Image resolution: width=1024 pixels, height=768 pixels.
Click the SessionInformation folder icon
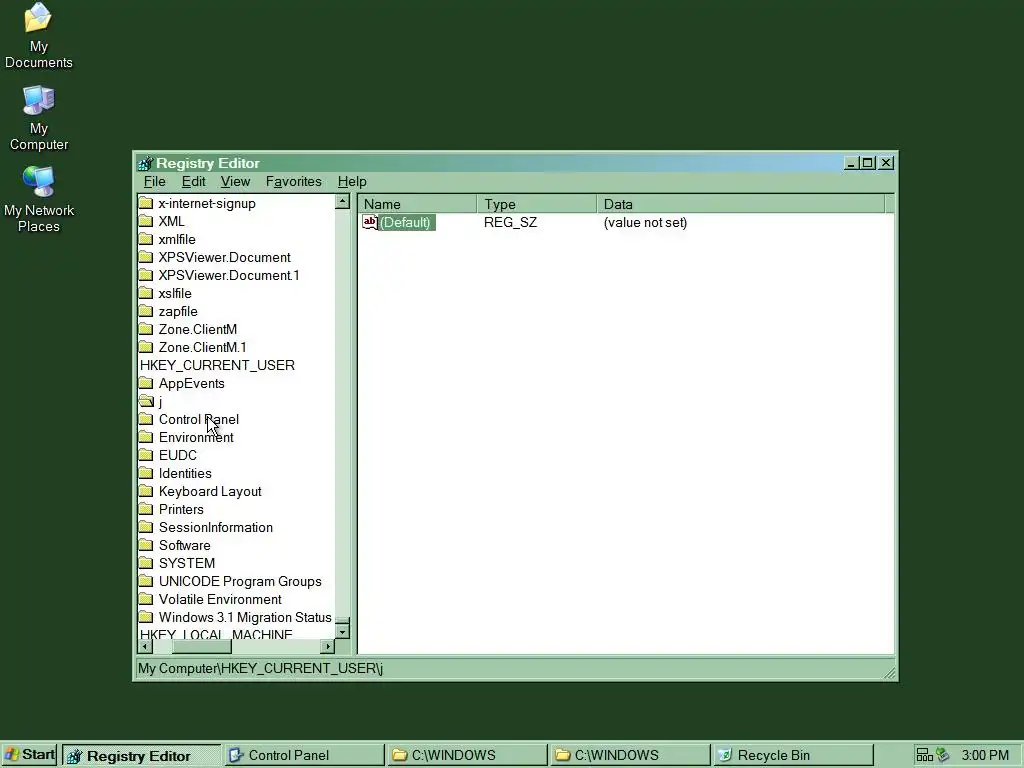[146, 527]
